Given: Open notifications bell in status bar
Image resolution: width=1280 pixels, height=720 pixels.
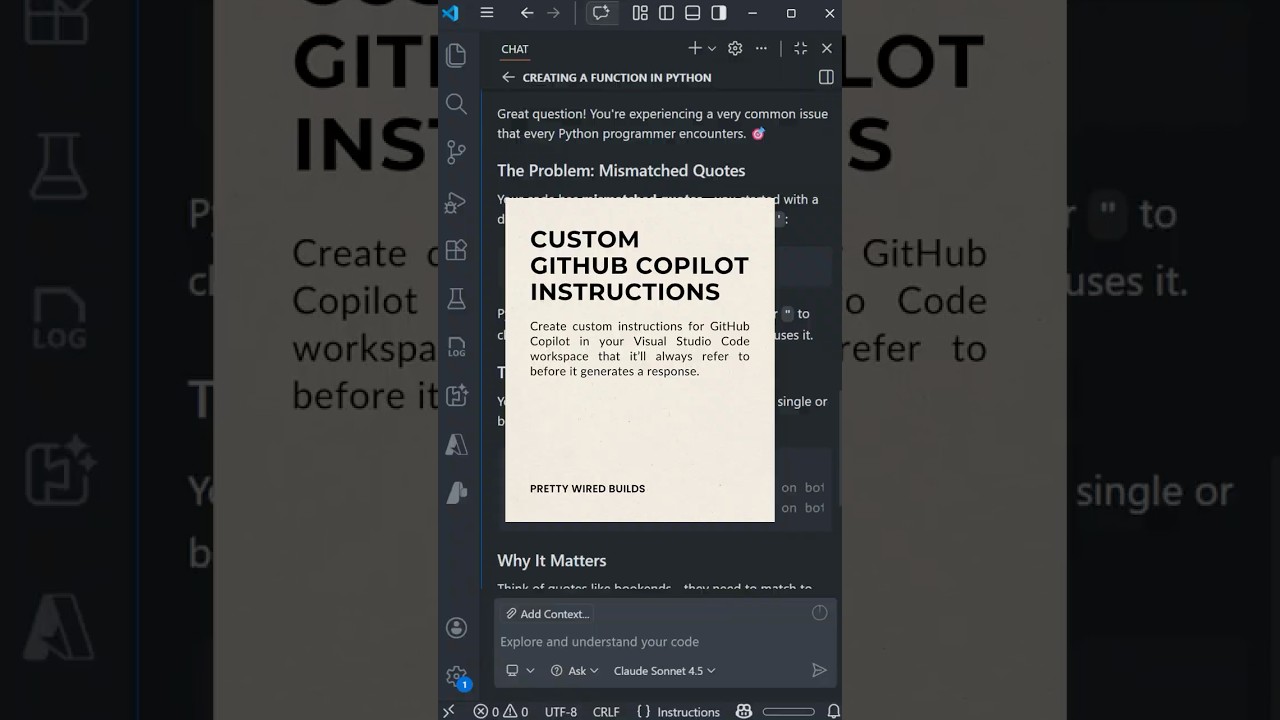Looking at the screenshot, I should 833,711.
